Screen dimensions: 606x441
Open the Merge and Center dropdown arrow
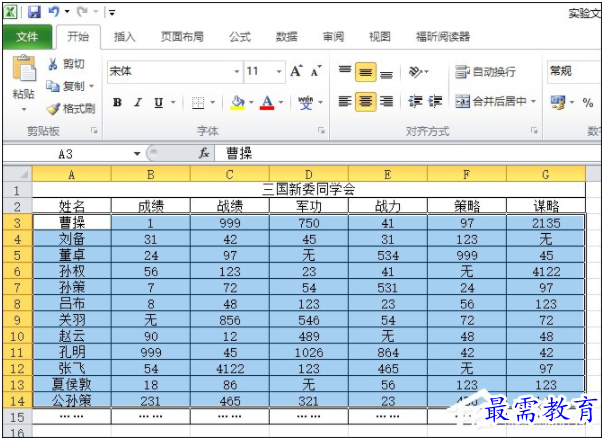(x=533, y=102)
